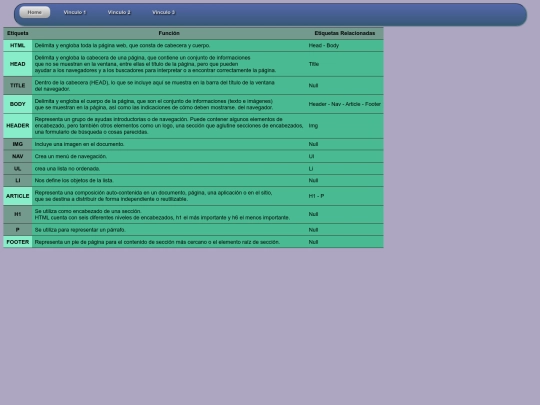Viewport: 540px width, 405px height.
Task: Click the ARTICLE tag cell
Action: (18, 196)
